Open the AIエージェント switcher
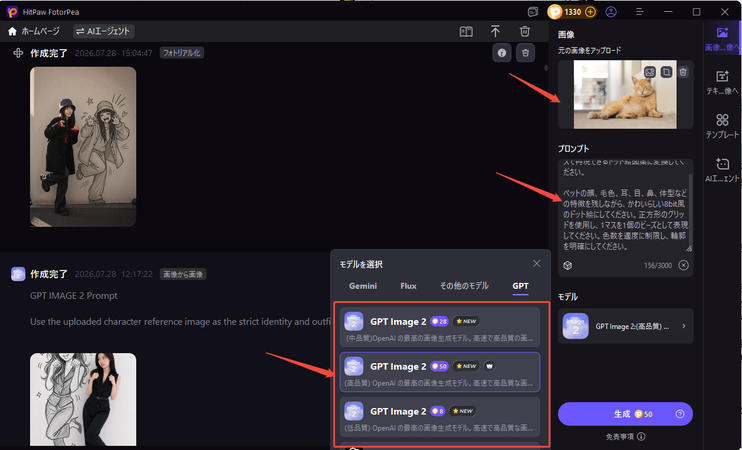The width and height of the screenshot is (742, 450). tap(104, 31)
